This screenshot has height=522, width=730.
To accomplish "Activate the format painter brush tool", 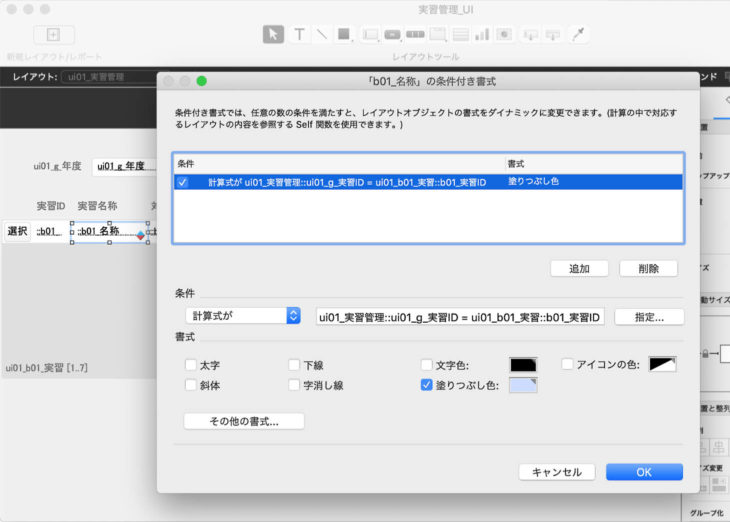I will tap(578, 35).
